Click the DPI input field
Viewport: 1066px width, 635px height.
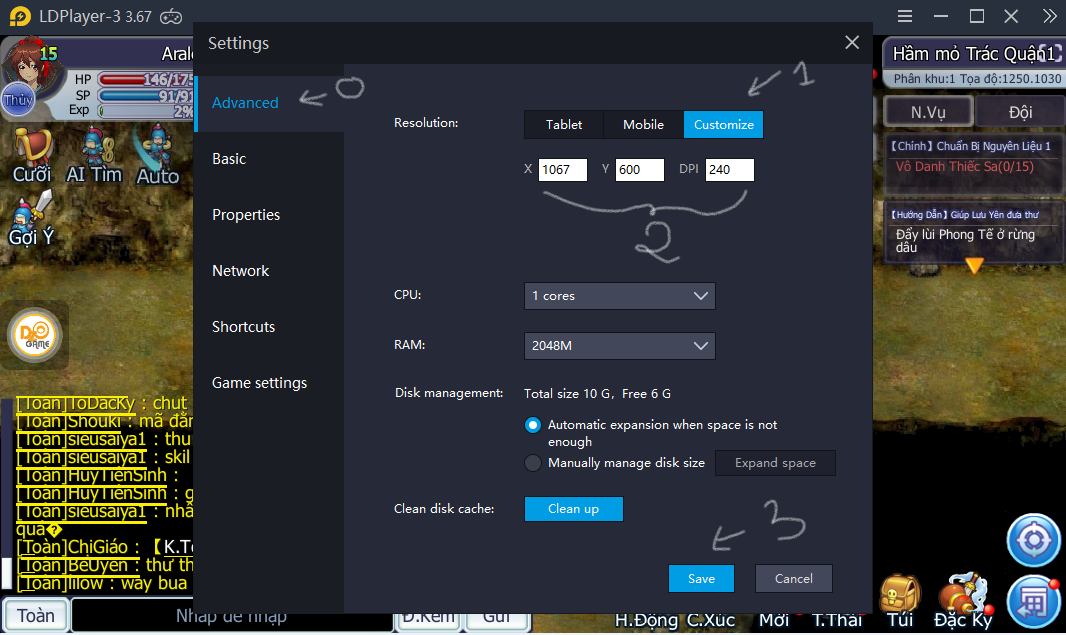729,170
